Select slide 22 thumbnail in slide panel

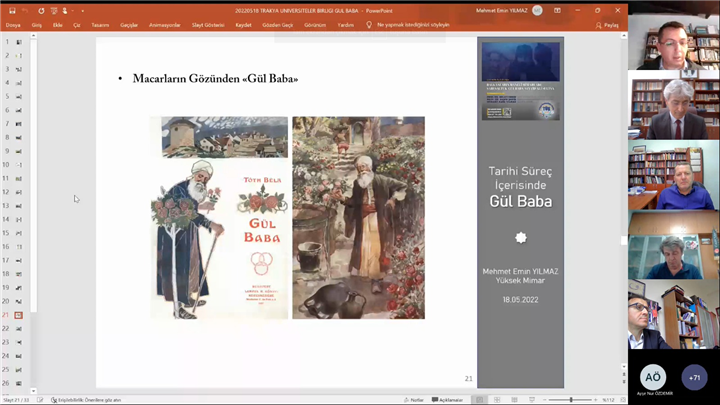(x=19, y=329)
